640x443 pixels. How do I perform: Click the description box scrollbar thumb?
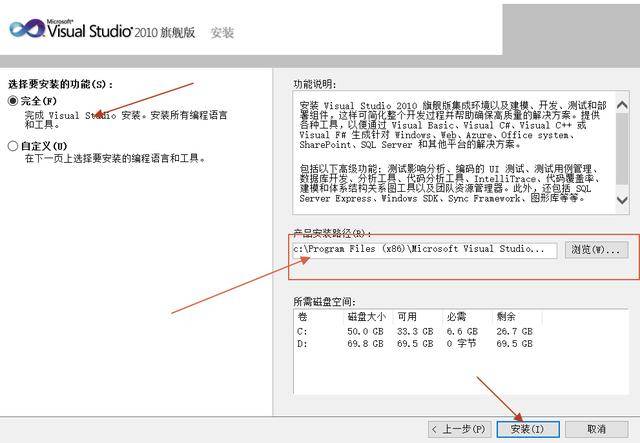(622, 149)
